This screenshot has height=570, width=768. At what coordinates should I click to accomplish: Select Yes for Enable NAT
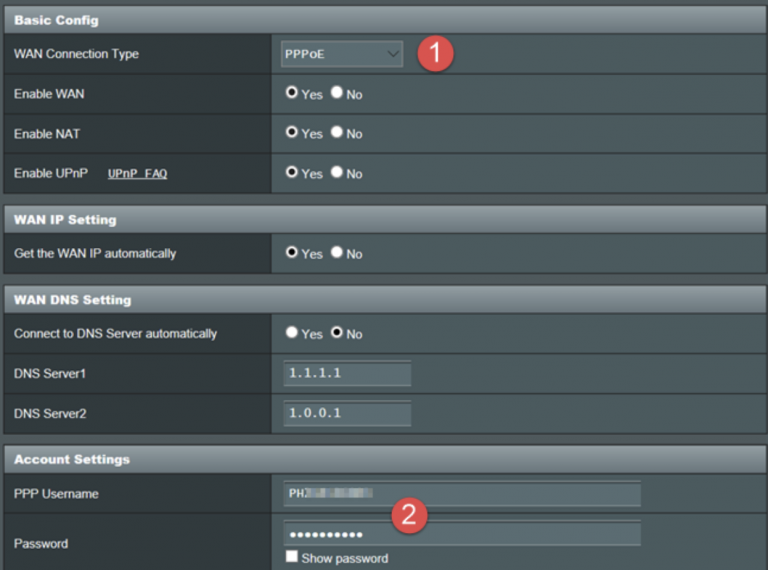pos(291,132)
